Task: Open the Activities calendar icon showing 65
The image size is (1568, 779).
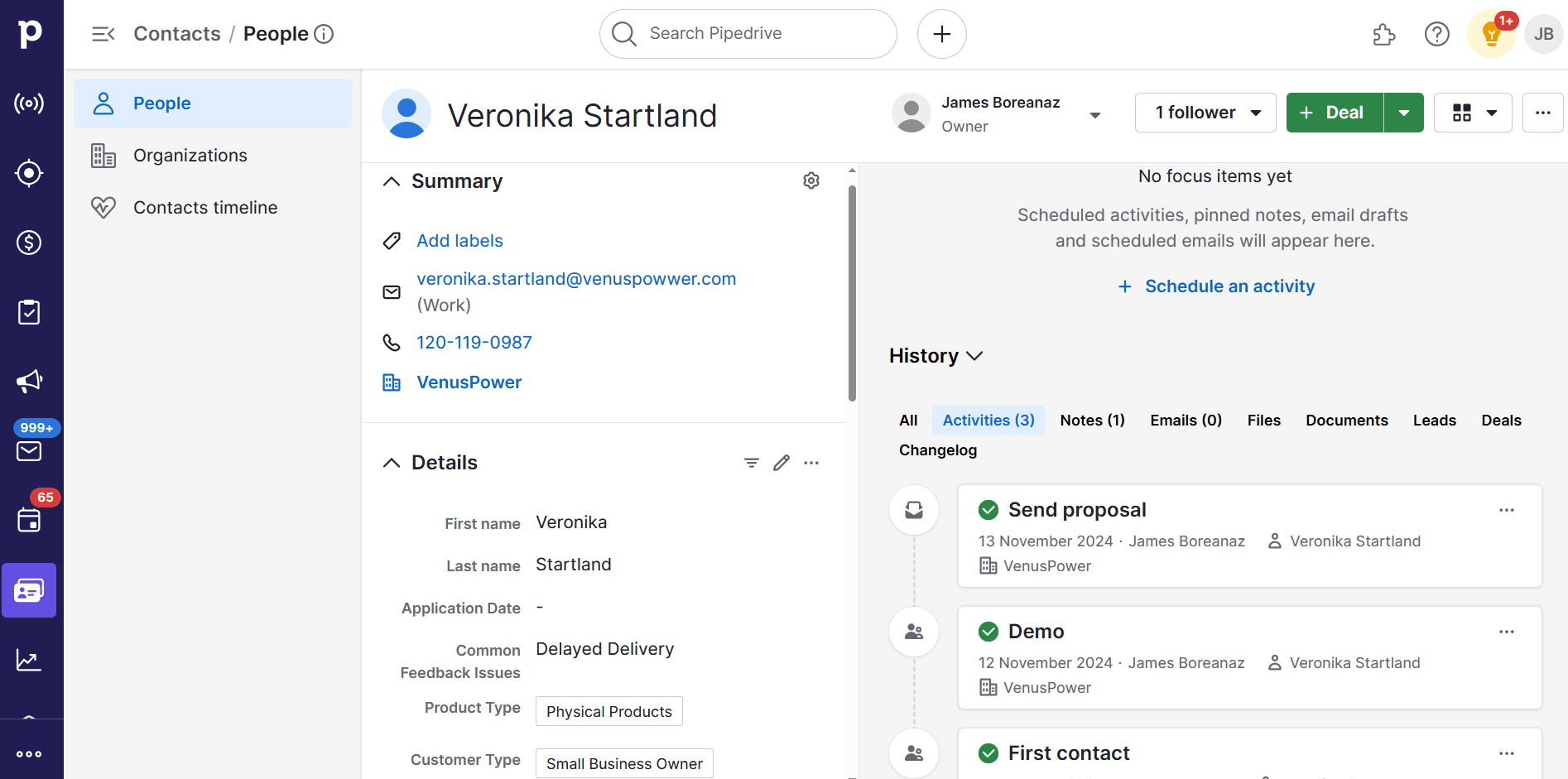Action: click(29, 521)
